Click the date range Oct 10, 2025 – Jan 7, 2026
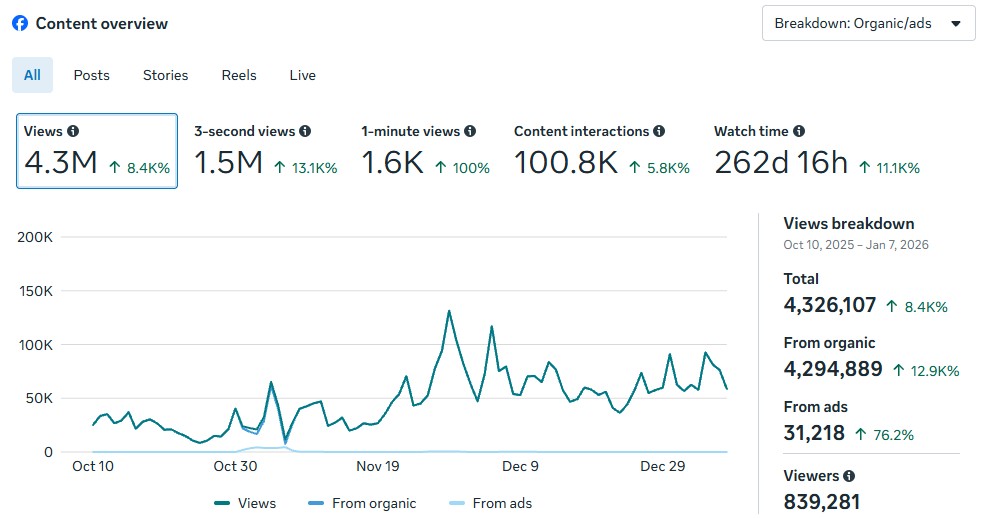The width and height of the screenshot is (985, 518). [856, 245]
